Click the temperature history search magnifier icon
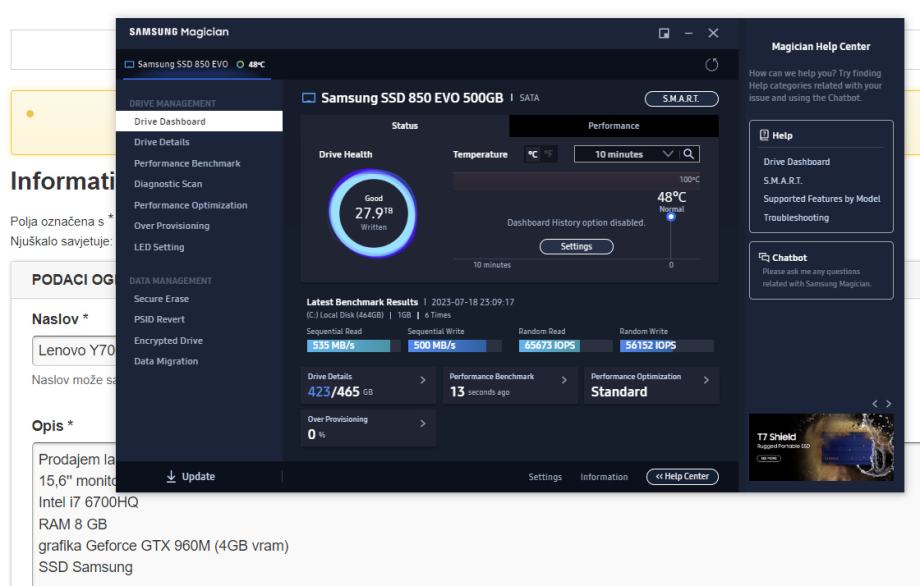This screenshot has width=920, height=586. [689, 154]
